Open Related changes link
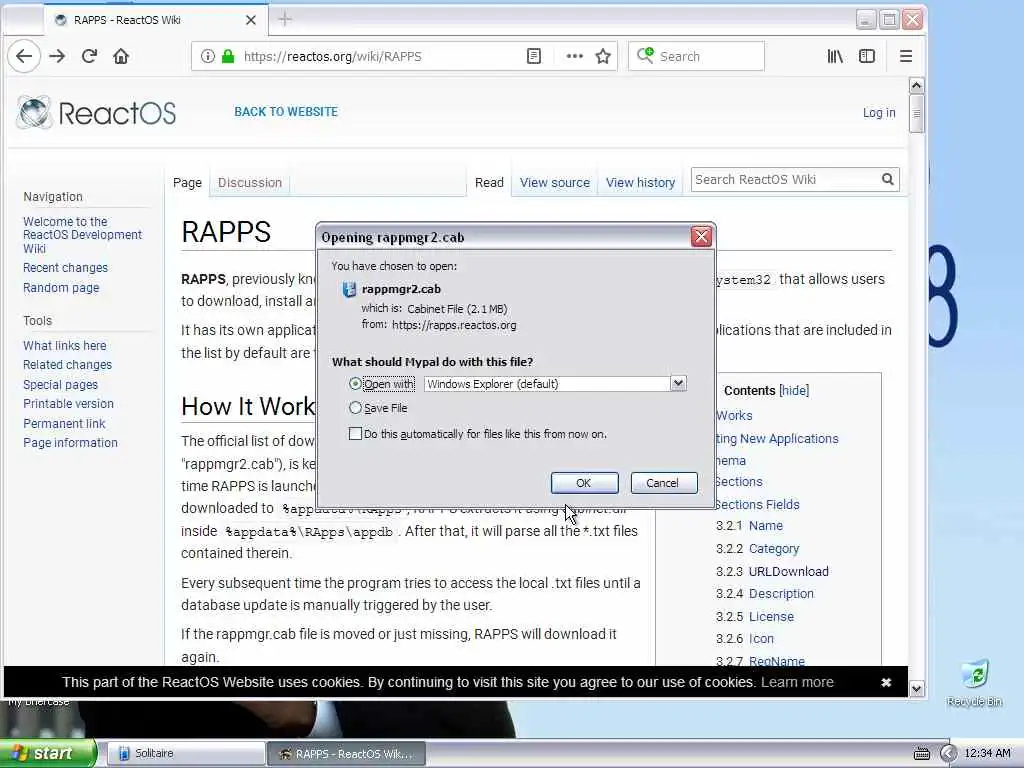The height and width of the screenshot is (768, 1024). 67,365
